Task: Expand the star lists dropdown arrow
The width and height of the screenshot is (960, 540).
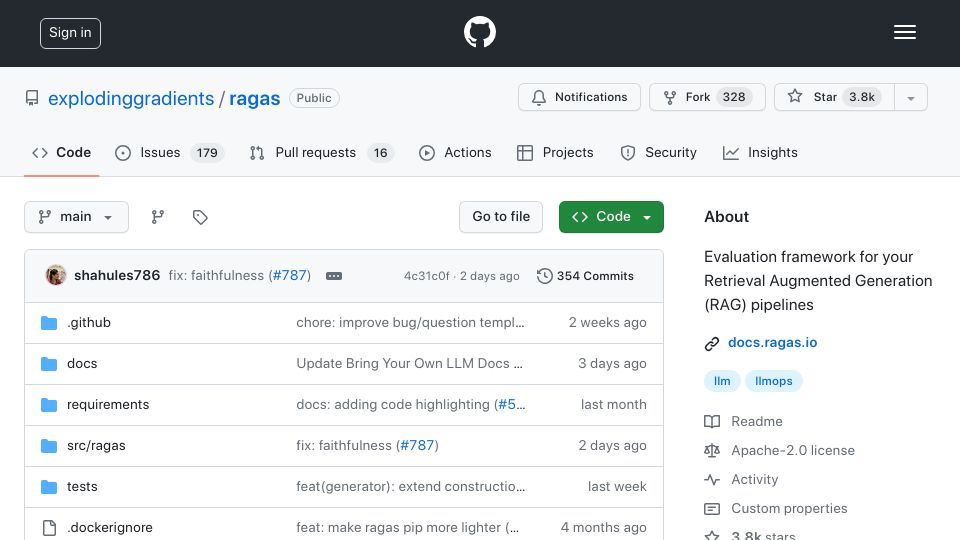Action: point(911,98)
